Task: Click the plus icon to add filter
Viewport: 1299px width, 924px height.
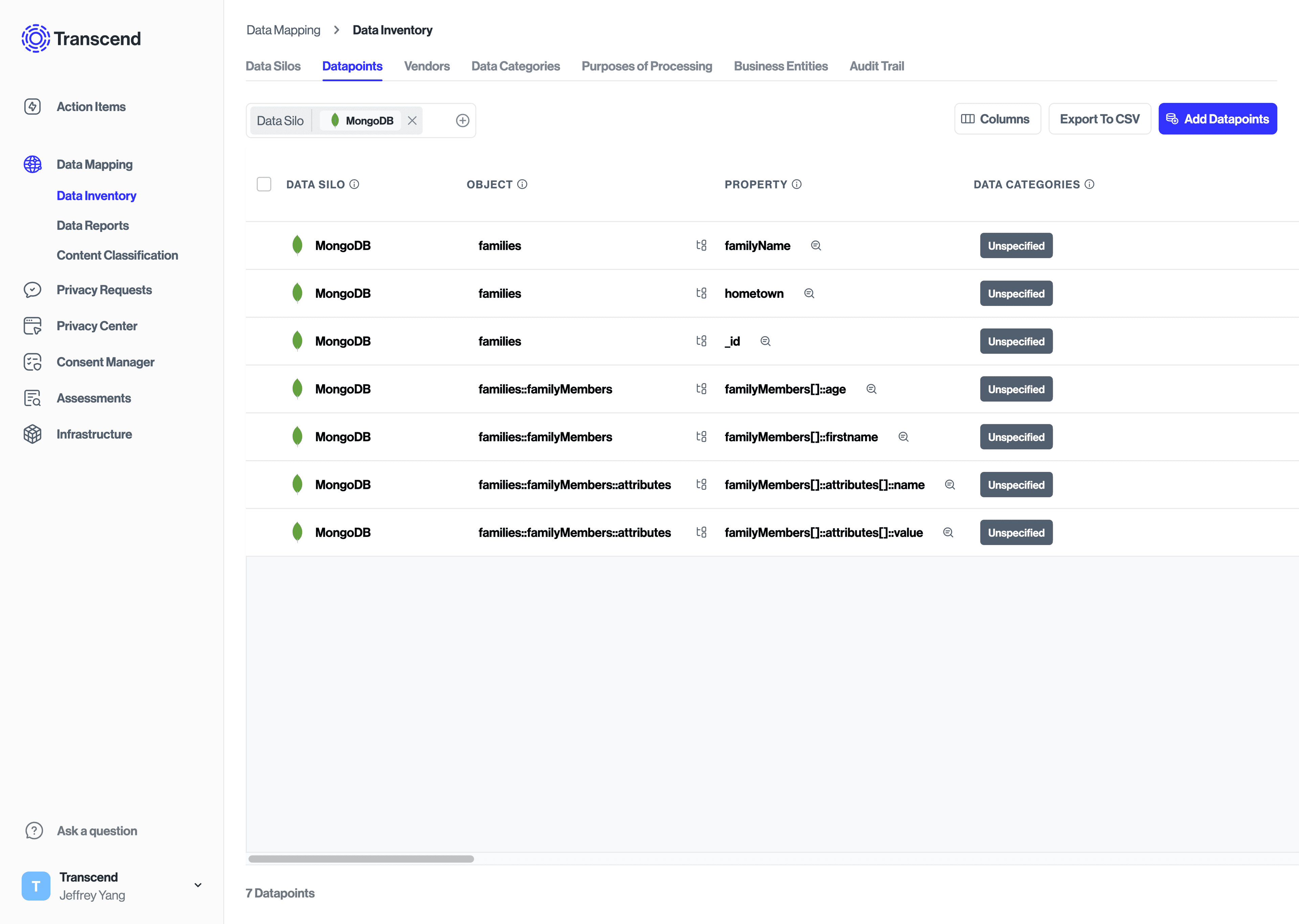Action: [462, 121]
